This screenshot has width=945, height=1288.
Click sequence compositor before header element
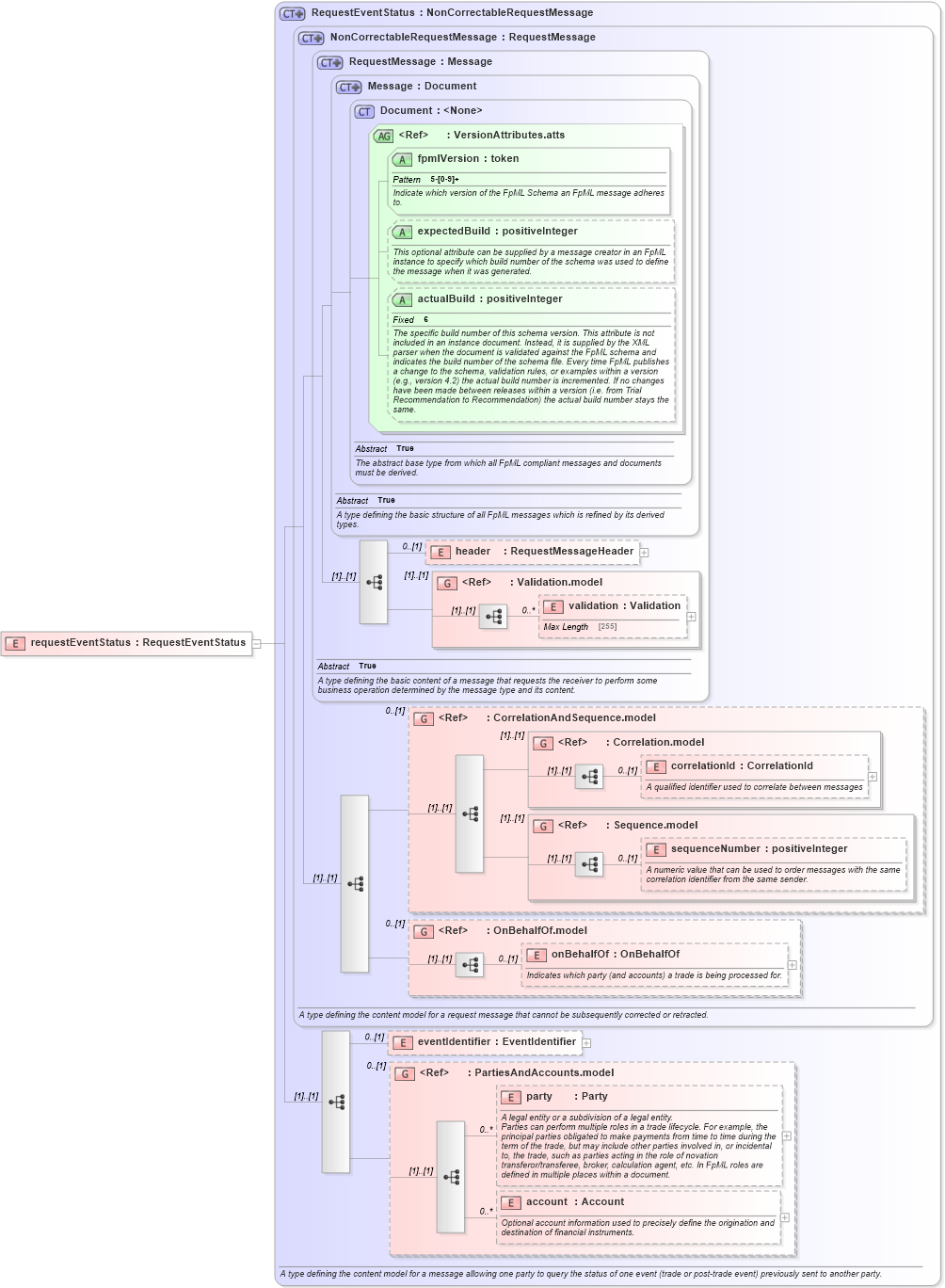coord(374,582)
